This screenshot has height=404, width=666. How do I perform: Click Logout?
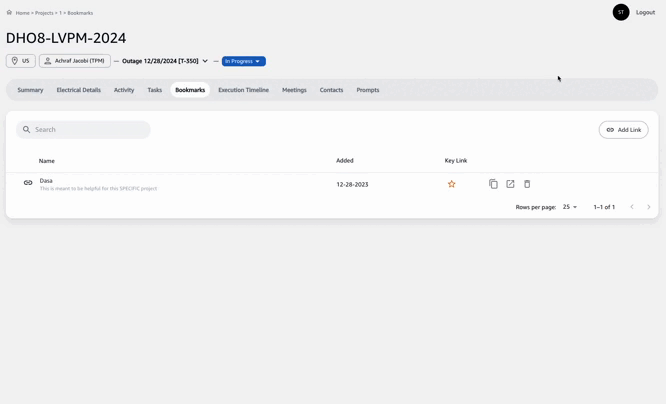pos(645,12)
